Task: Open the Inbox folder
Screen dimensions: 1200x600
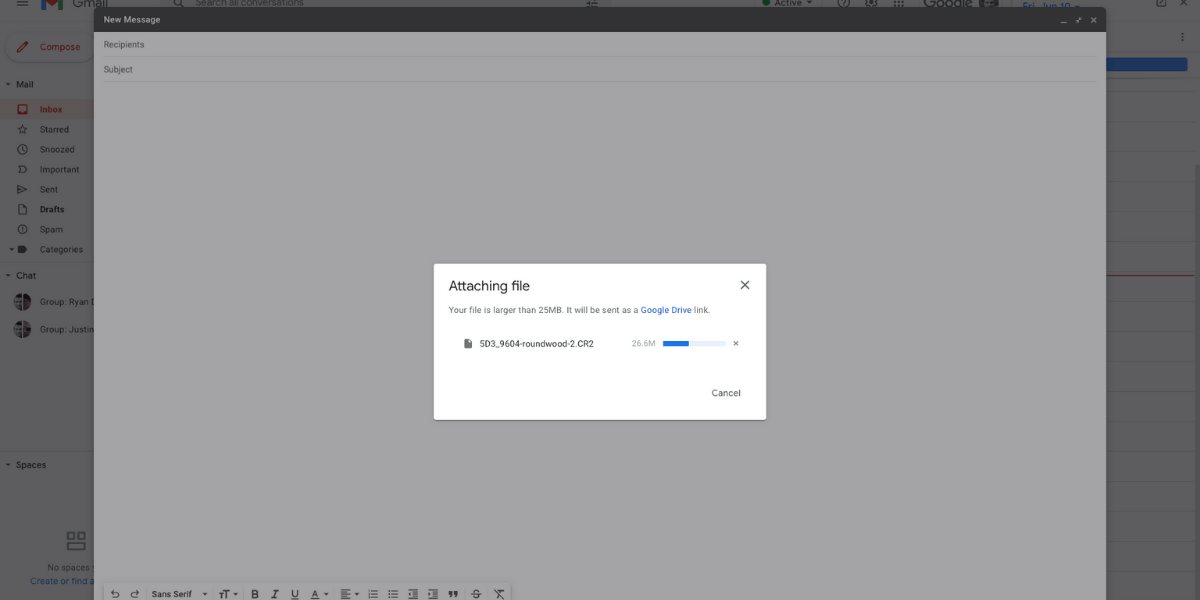Action: 51,109
